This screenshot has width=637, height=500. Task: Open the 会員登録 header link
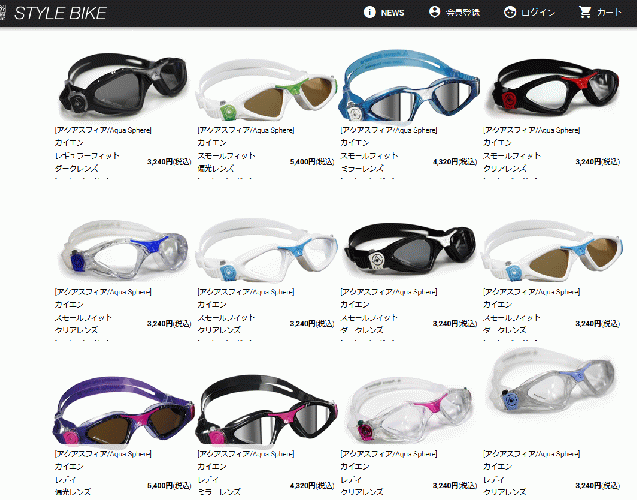[463, 13]
